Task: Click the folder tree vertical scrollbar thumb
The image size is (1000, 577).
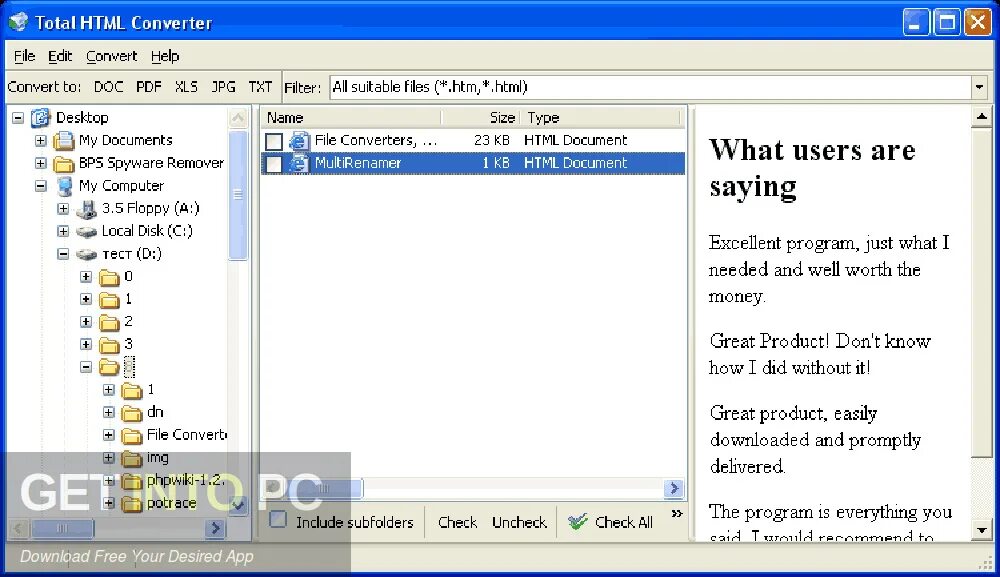Action: point(238,194)
